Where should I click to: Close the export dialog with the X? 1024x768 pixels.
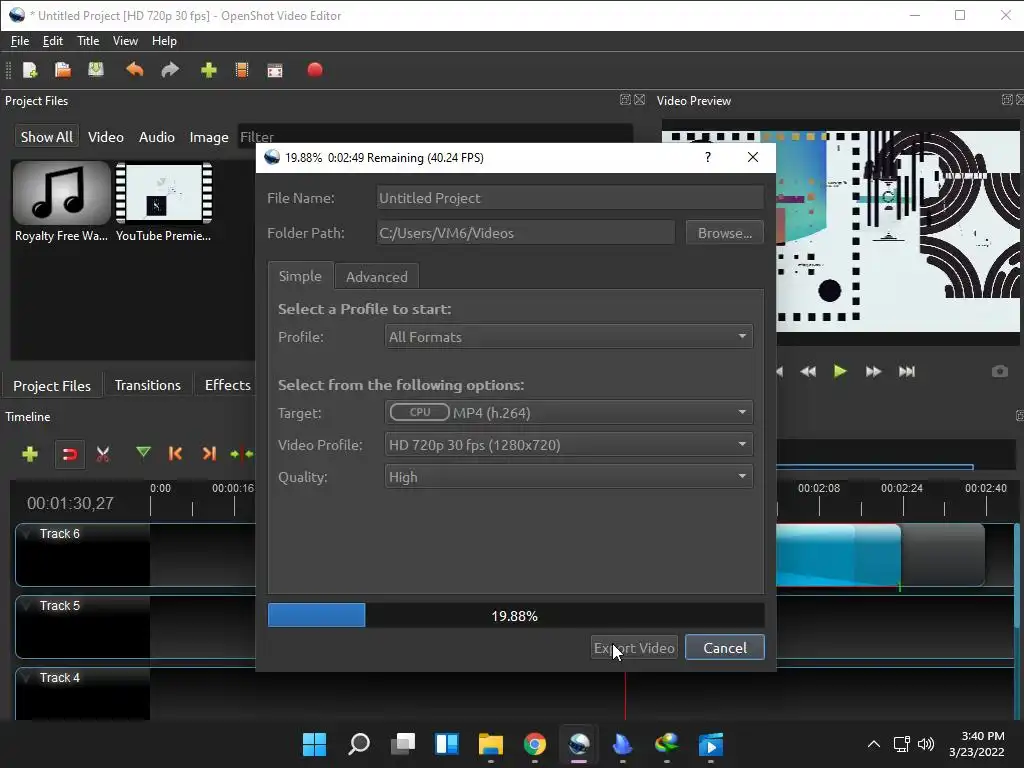pos(753,157)
